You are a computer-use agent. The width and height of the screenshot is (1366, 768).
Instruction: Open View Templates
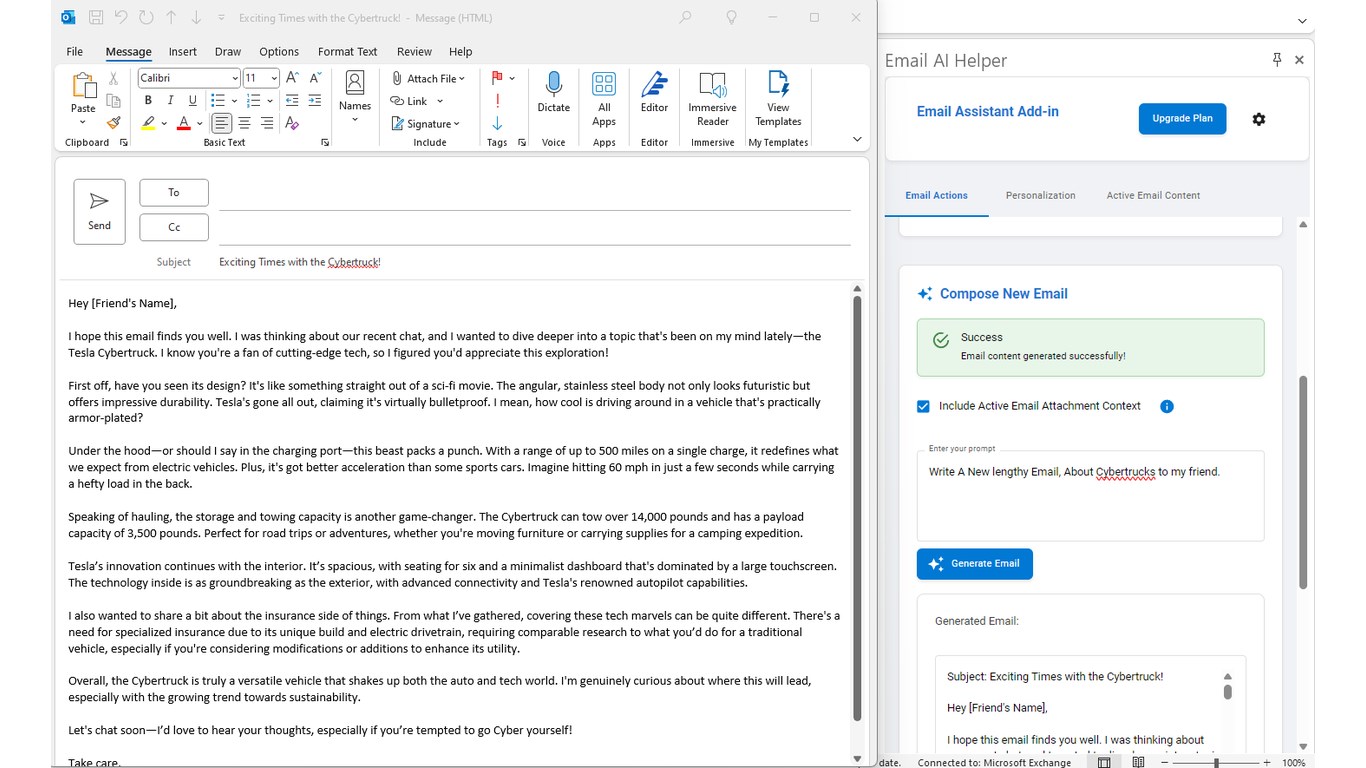[x=778, y=98]
